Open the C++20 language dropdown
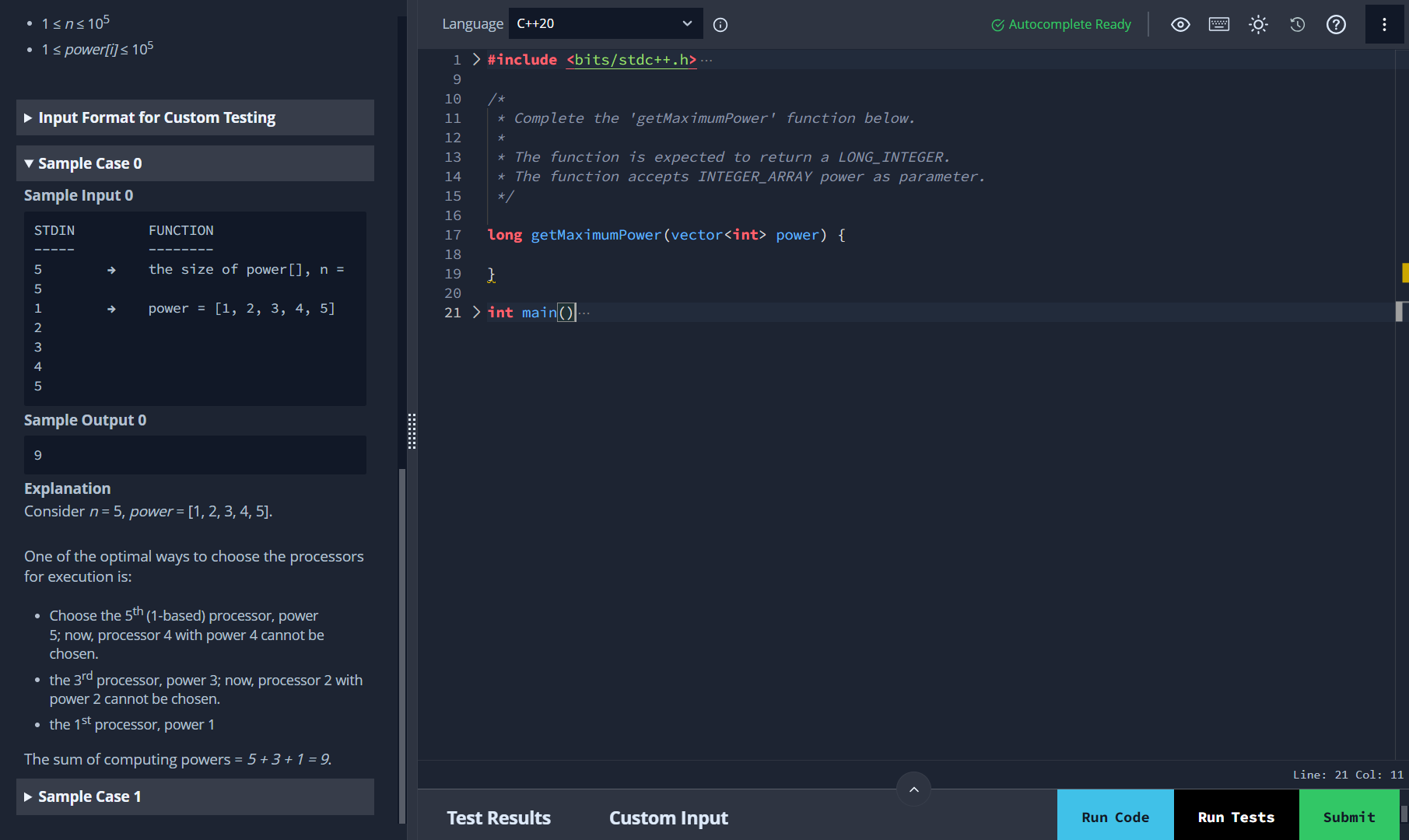The height and width of the screenshot is (840, 1409). [x=605, y=24]
